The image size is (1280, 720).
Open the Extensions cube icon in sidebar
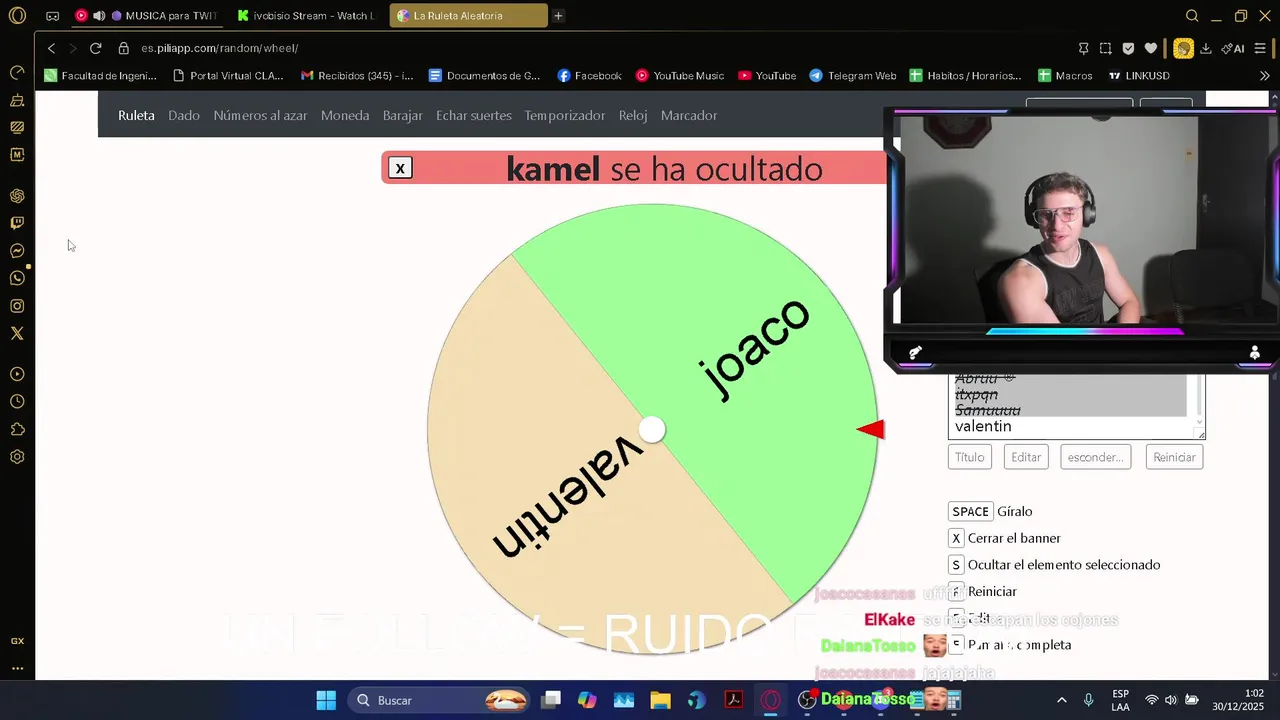[x=17, y=429]
